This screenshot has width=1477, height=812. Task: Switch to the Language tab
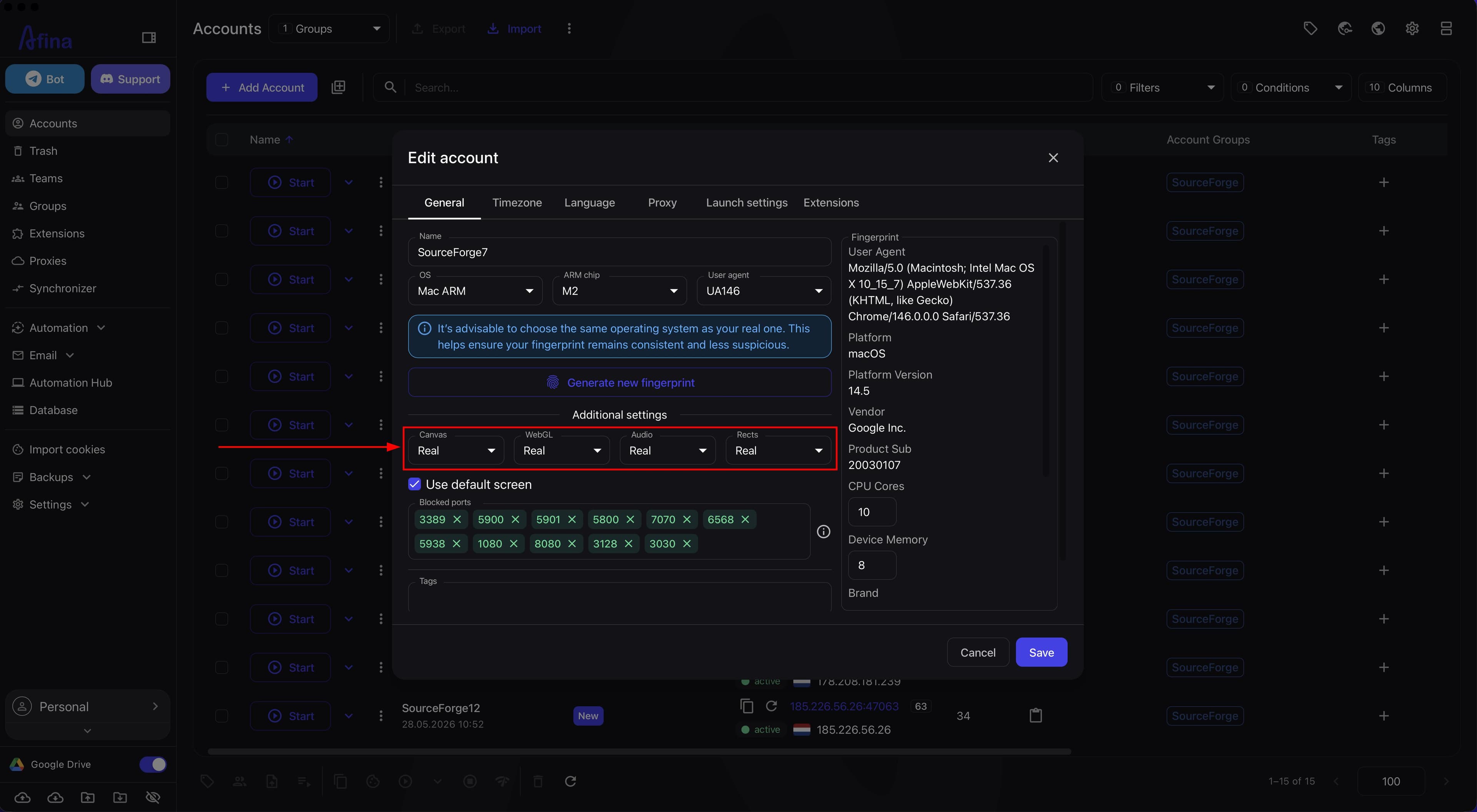pos(589,202)
